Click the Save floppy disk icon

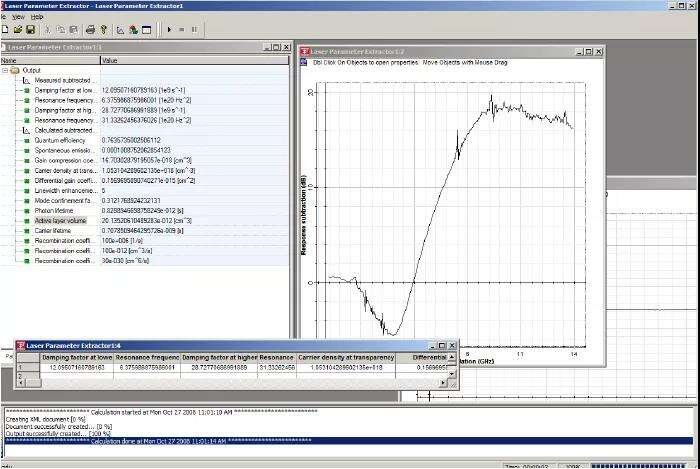(x=29, y=30)
